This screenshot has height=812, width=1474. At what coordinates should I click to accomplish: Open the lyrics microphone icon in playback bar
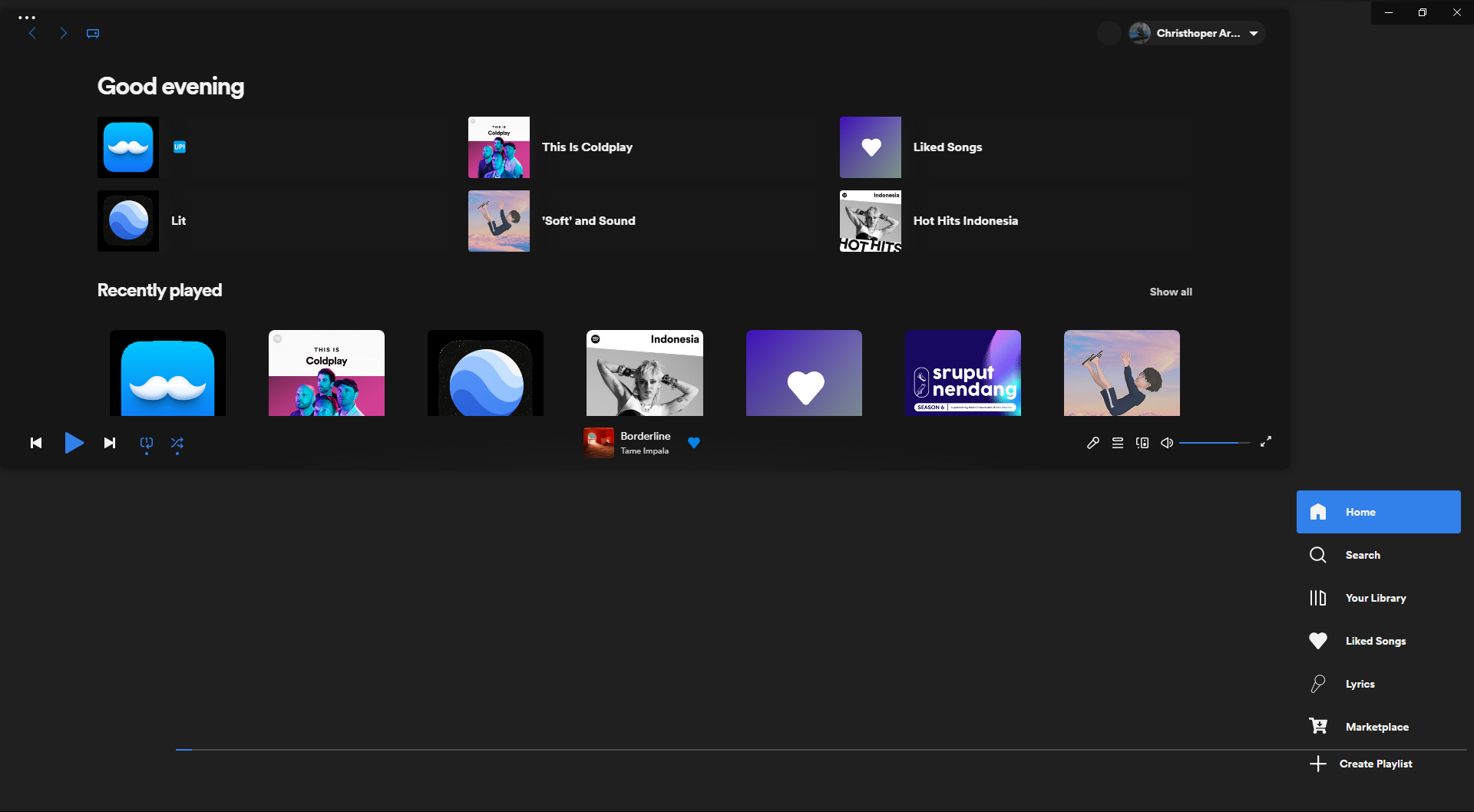point(1093,443)
